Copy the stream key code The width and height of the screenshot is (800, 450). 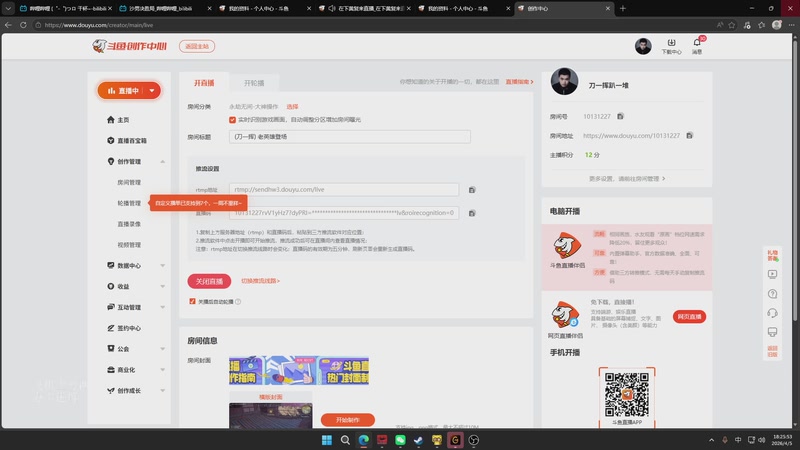[x=472, y=213]
